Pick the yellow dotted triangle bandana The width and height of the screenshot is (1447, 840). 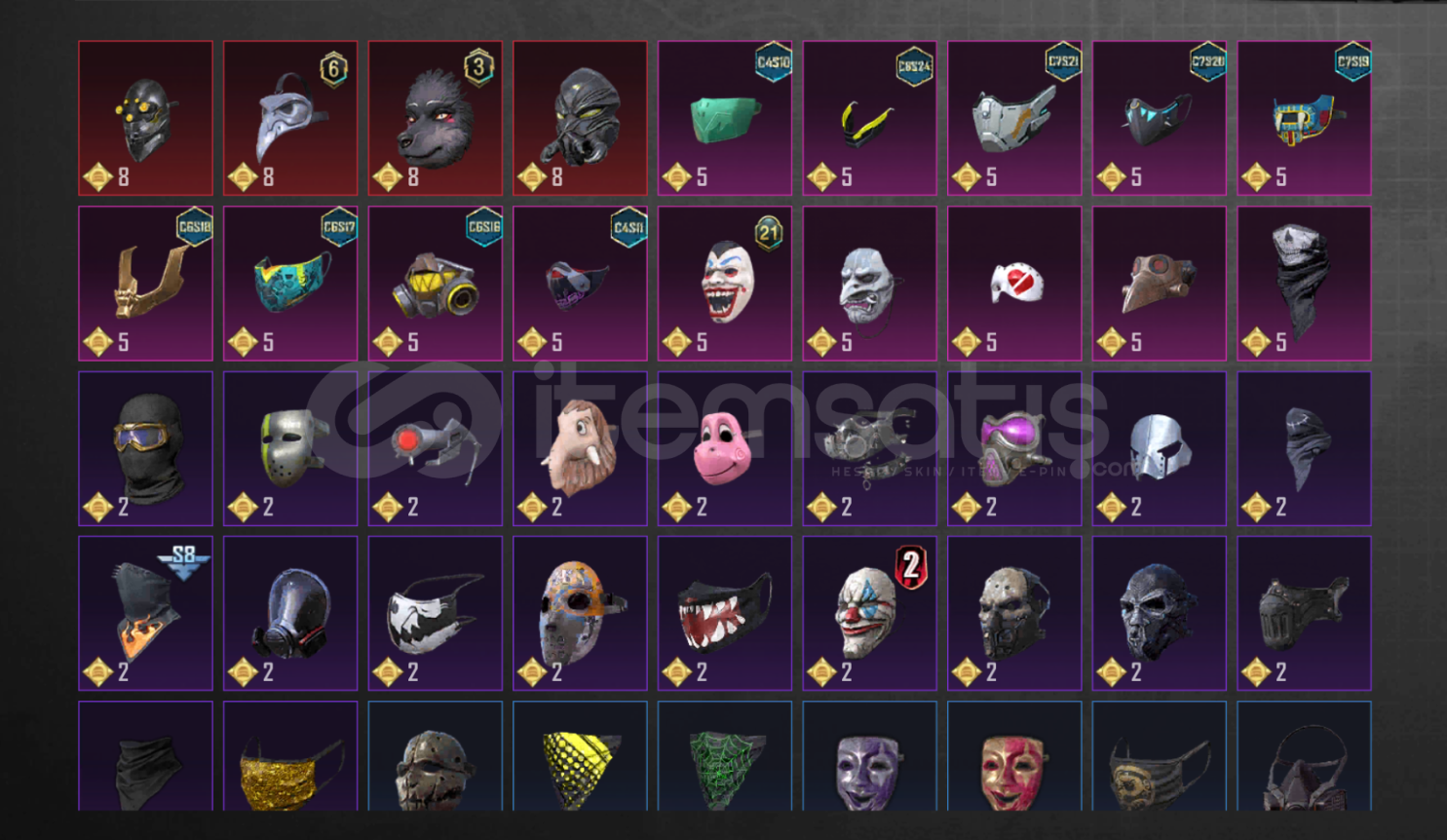coord(580,756)
